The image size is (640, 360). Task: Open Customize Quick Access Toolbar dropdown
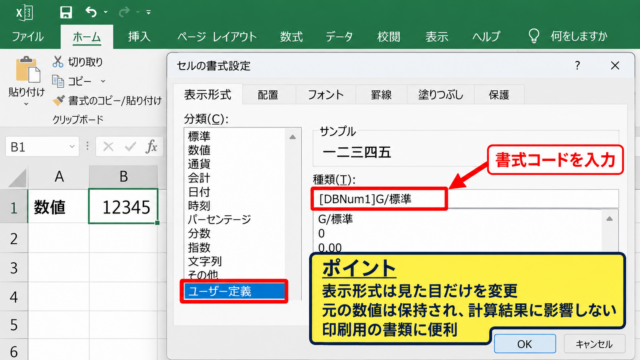coord(149,12)
